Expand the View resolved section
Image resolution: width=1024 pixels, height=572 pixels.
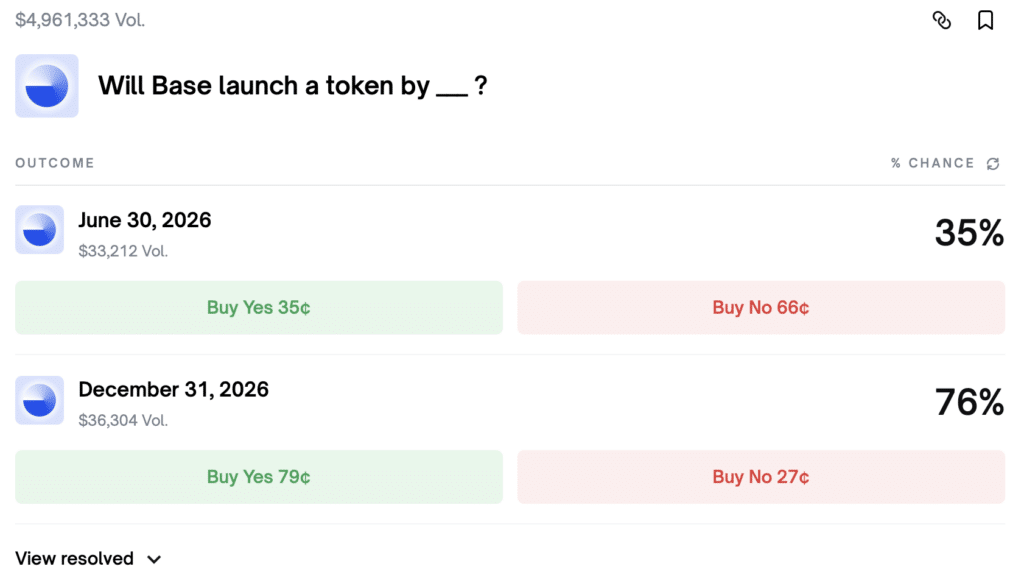click(88, 559)
